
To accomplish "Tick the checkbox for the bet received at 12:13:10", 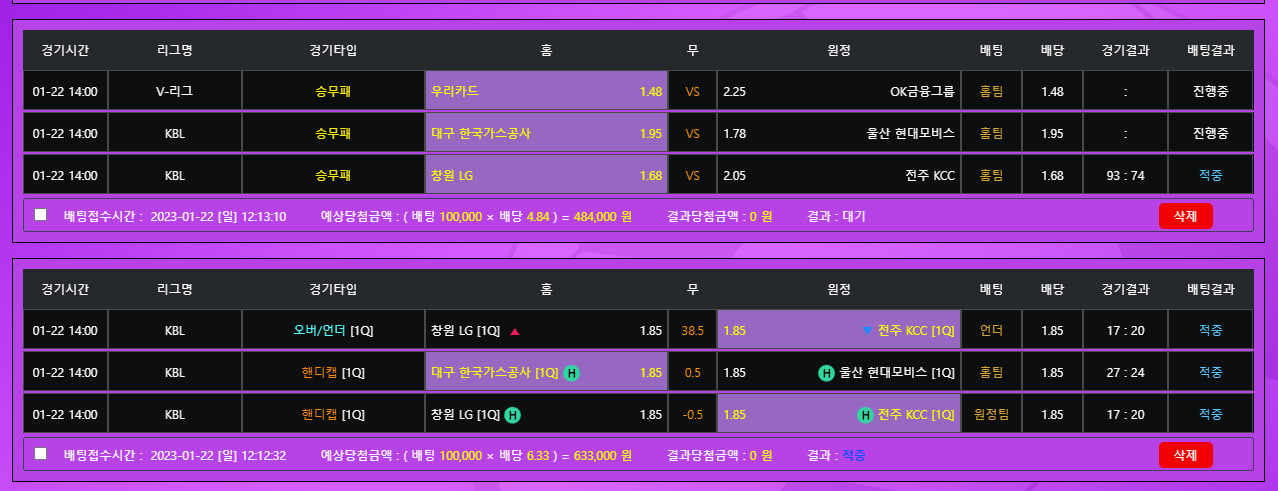I will pyautogui.click(x=41, y=214).
